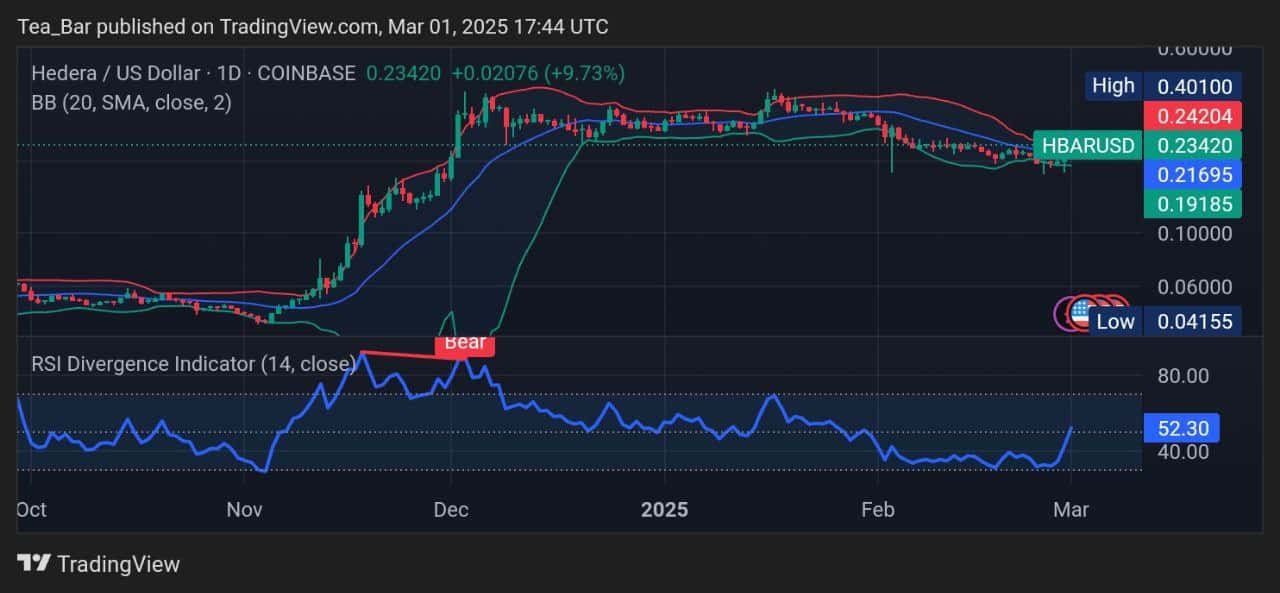
Task: Click the green 0.19185 lower band label
Action: pyautogui.click(x=1193, y=204)
